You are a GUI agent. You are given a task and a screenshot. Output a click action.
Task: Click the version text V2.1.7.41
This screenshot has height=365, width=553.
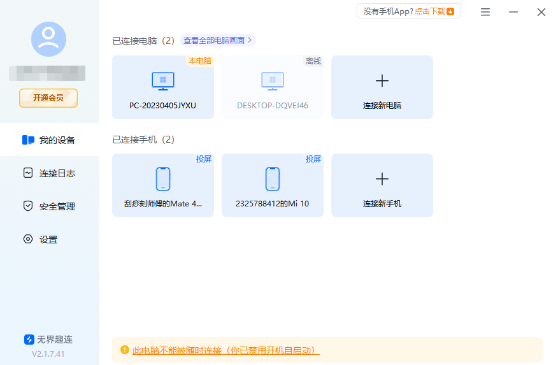coord(48,354)
